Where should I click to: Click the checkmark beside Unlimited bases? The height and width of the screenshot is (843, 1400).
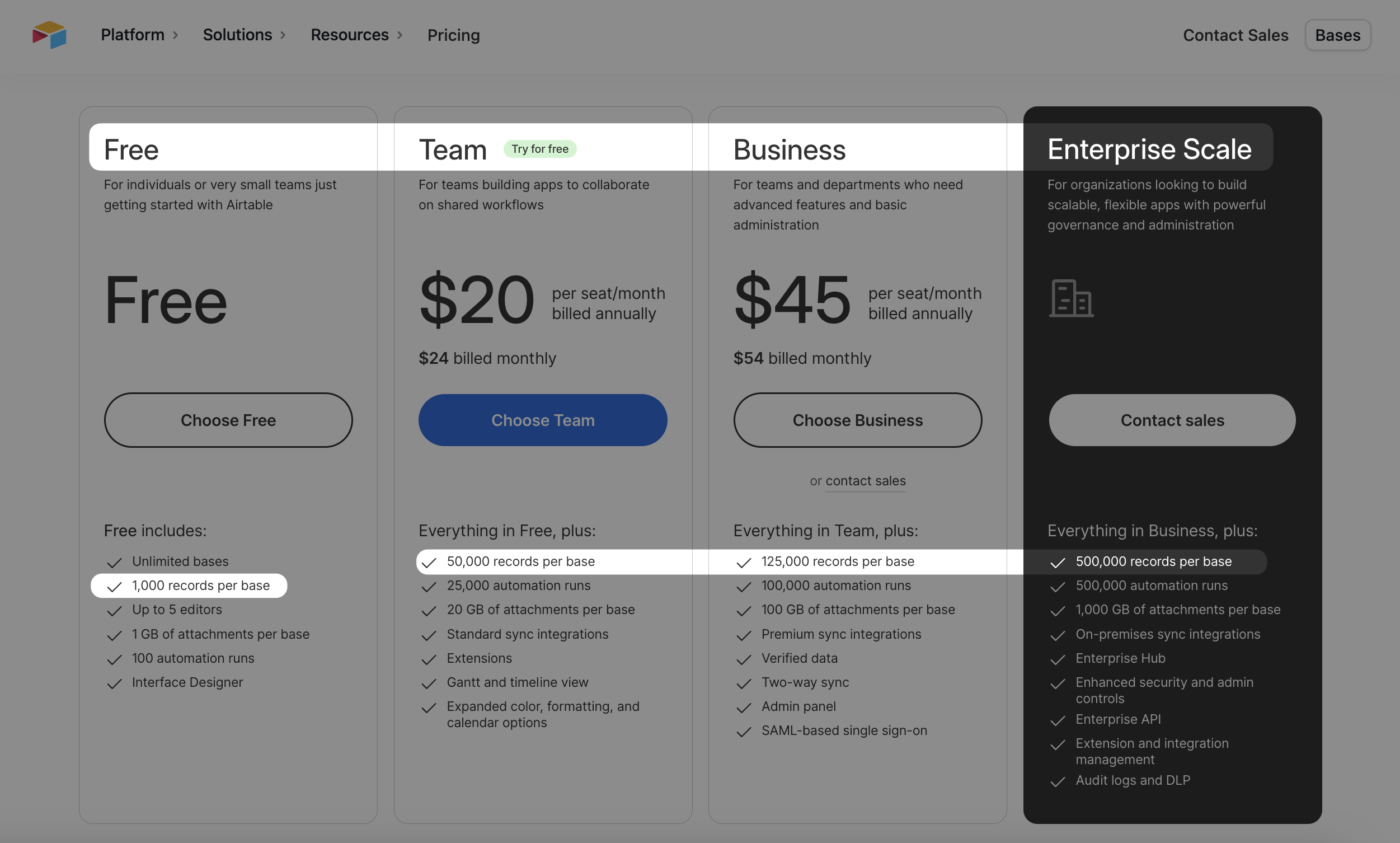tap(114, 563)
